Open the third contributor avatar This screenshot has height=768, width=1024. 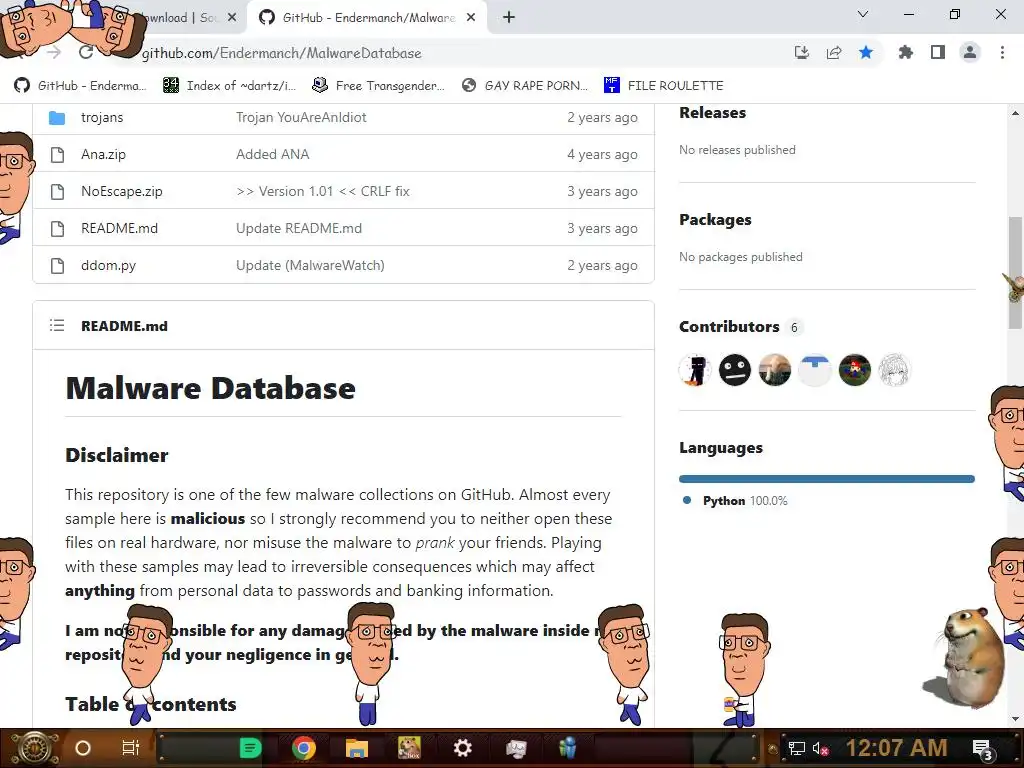[775, 370]
